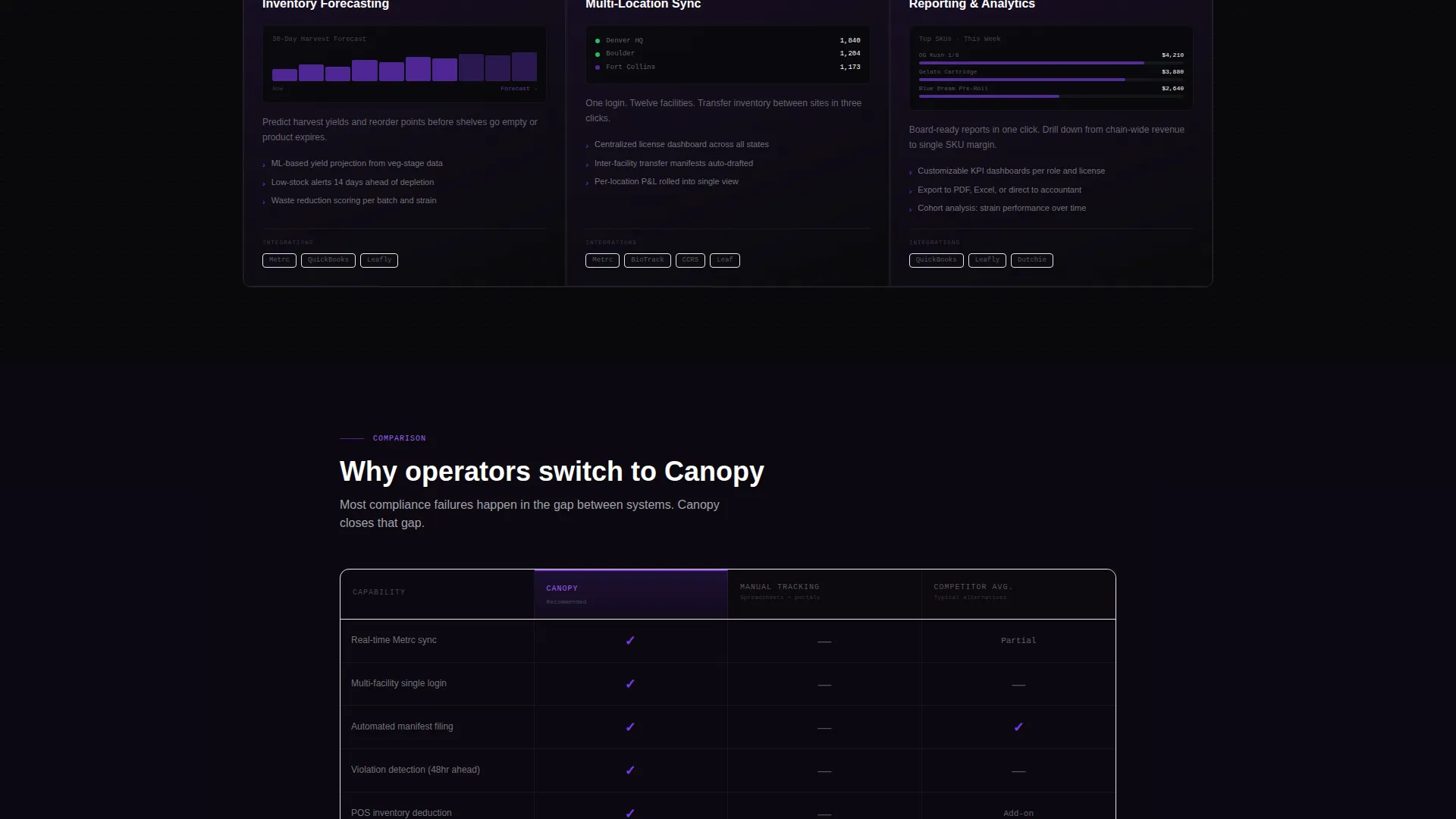
Task: Click the green status dot beside Denver HQ
Action: [x=598, y=41]
